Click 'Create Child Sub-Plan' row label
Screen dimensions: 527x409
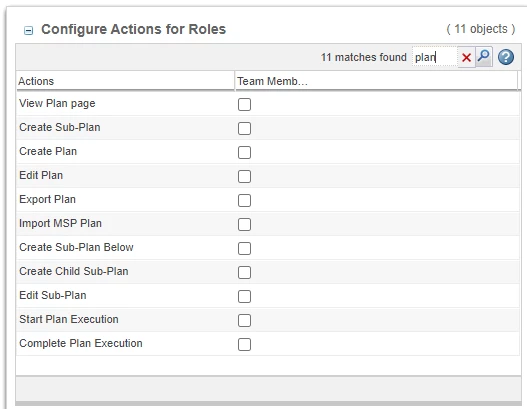74,271
